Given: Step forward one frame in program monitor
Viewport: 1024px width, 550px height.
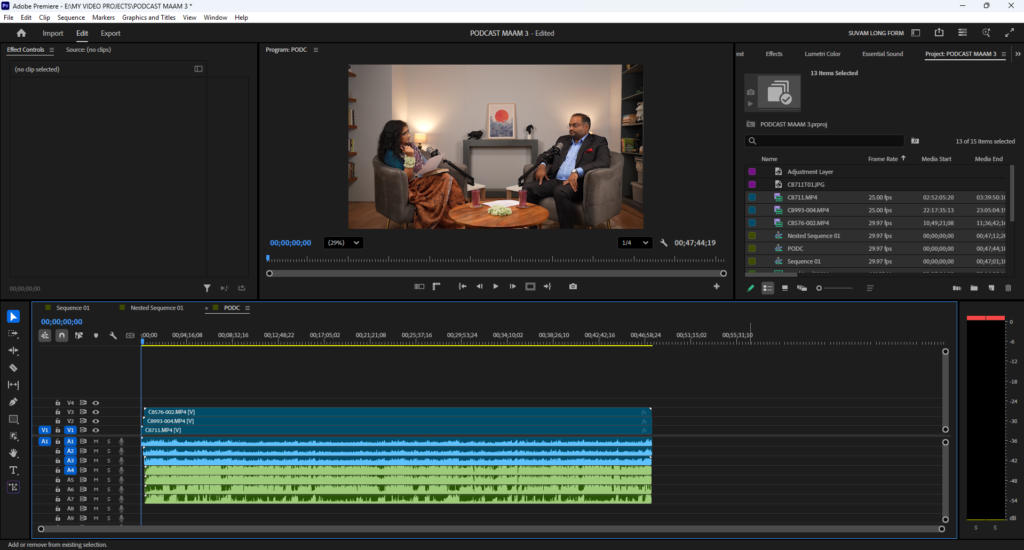Looking at the screenshot, I should (x=513, y=286).
